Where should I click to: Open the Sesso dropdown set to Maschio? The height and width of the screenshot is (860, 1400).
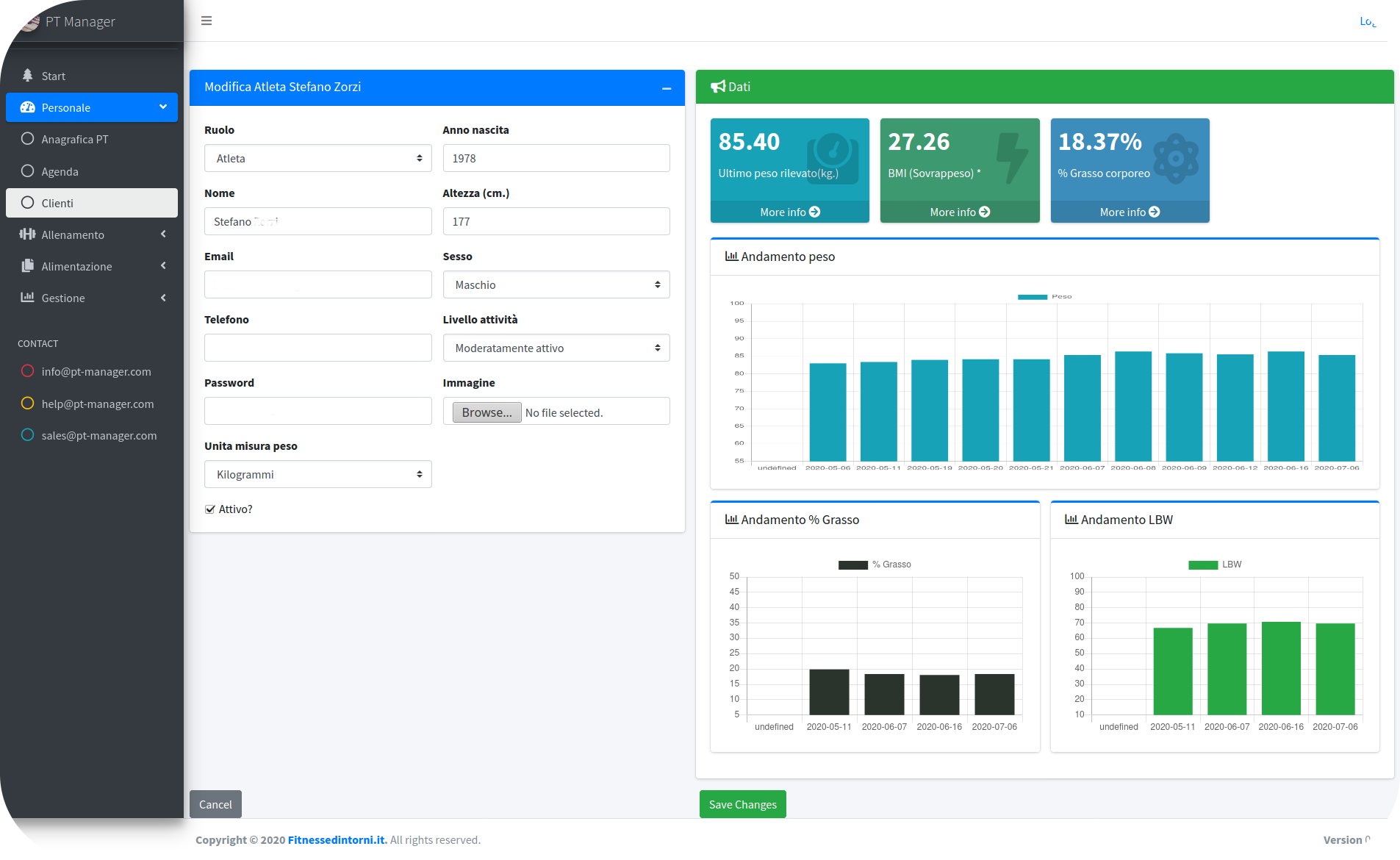556,284
